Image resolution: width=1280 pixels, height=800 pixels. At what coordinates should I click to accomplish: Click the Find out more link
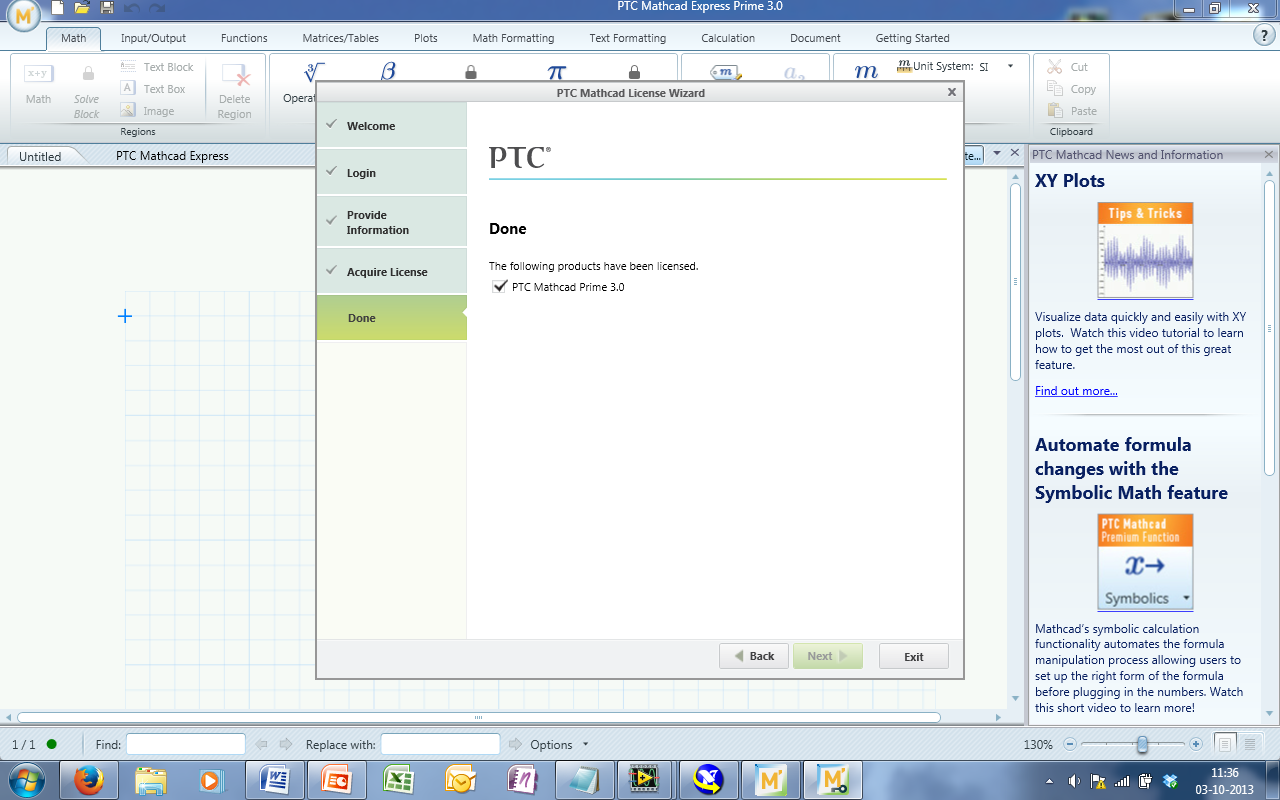[1076, 391]
